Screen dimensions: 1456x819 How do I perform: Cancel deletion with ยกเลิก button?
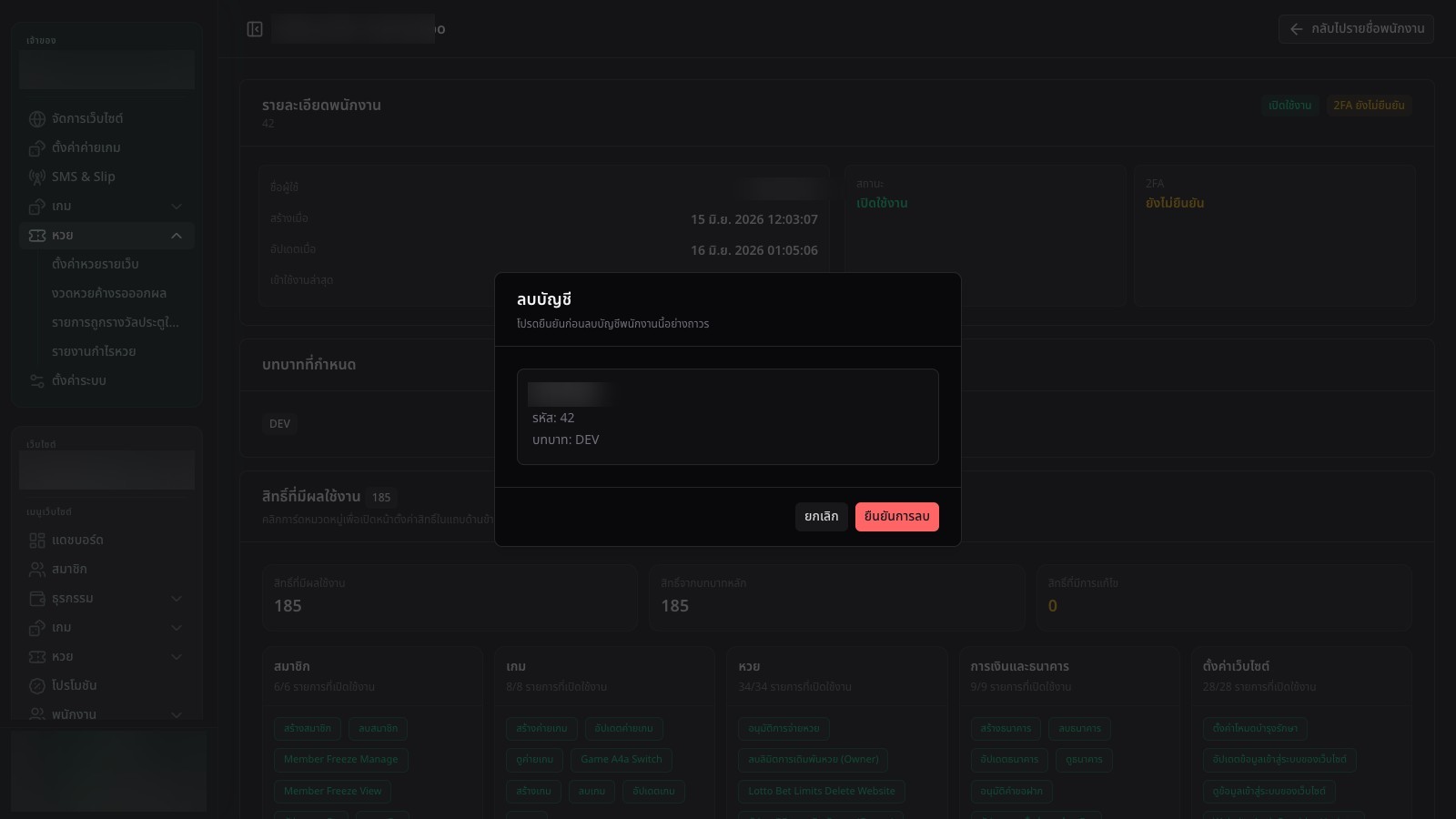[x=822, y=517]
